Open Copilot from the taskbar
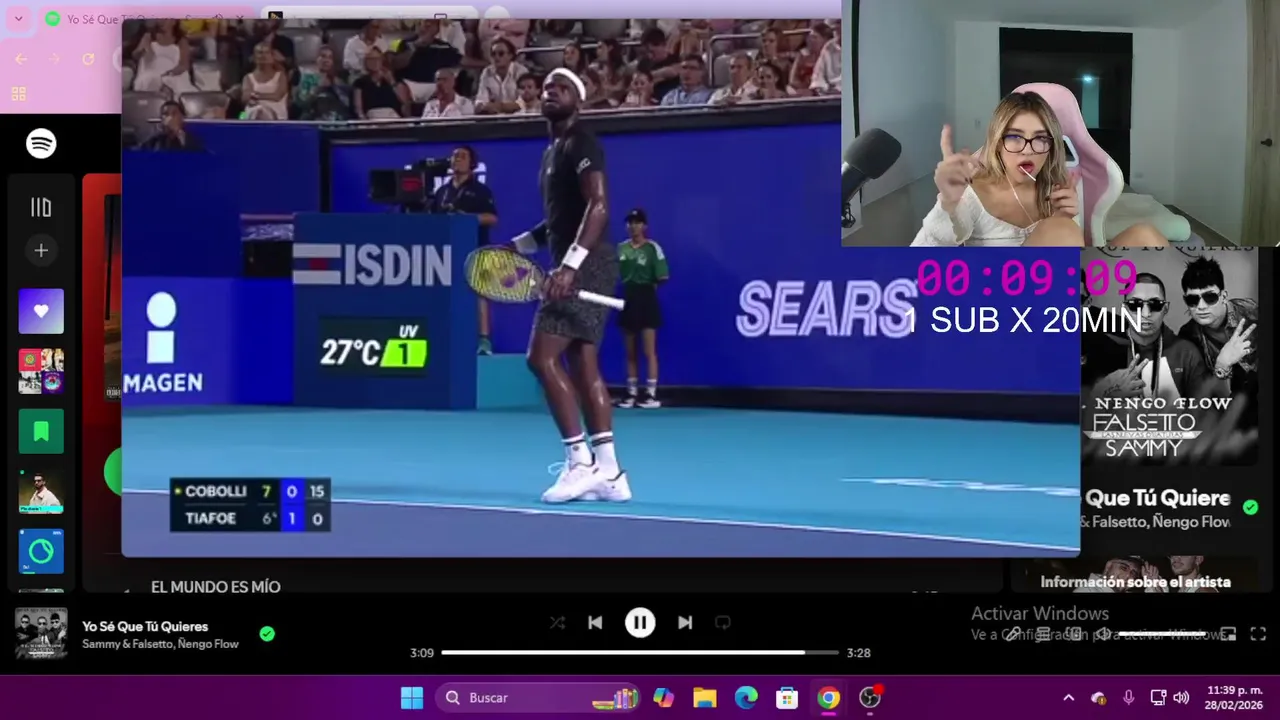This screenshot has height=720, width=1280. [x=664, y=698]
